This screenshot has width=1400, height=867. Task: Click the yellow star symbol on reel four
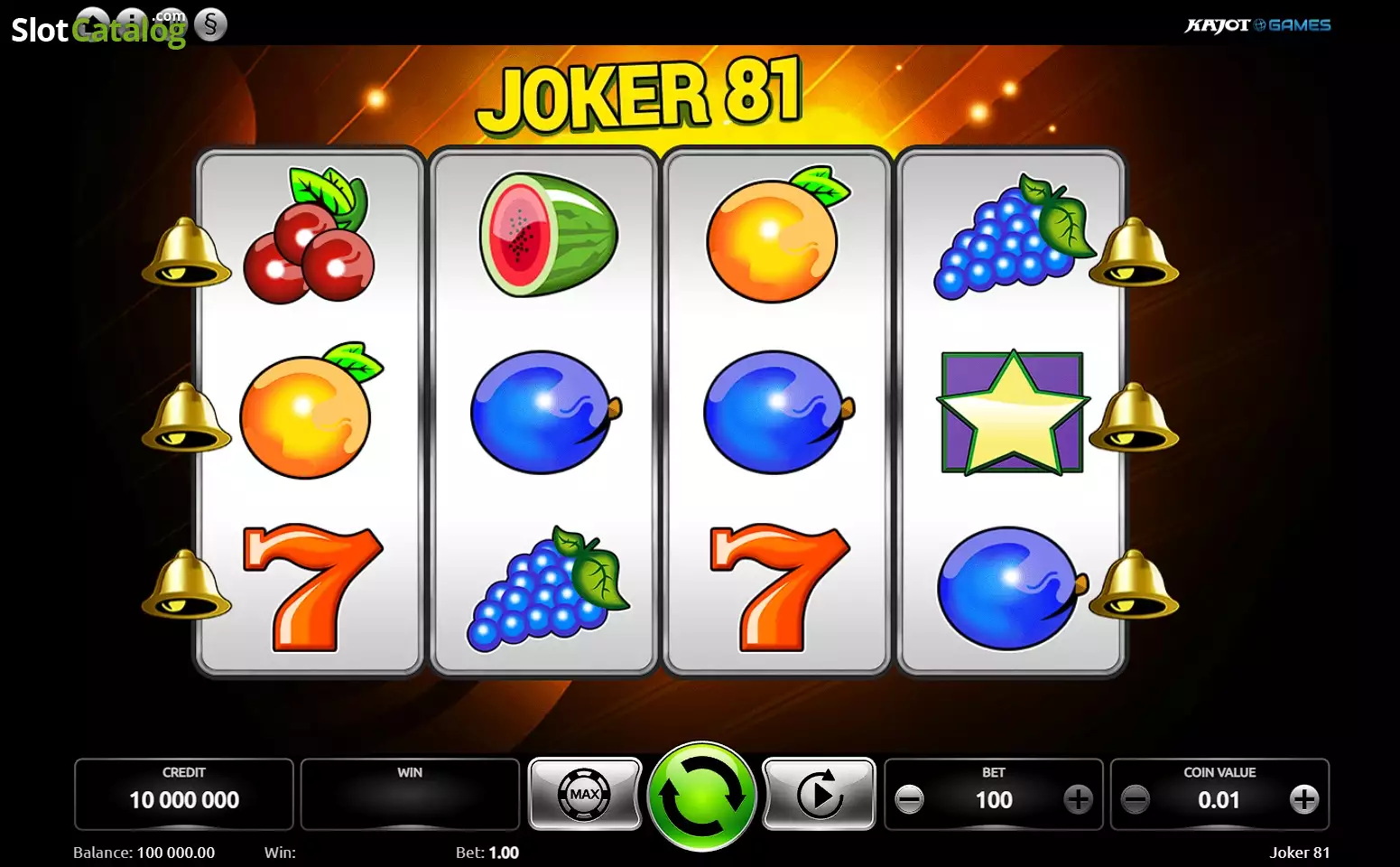tap(1012, 413)
